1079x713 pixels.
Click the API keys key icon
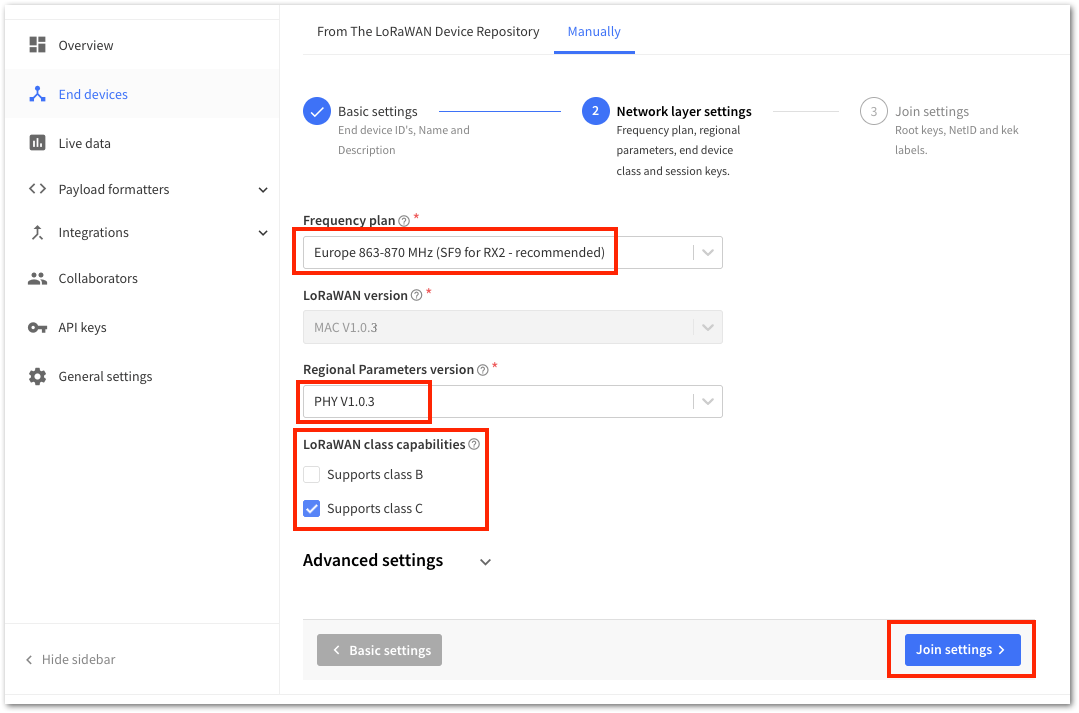click(37, 328)
